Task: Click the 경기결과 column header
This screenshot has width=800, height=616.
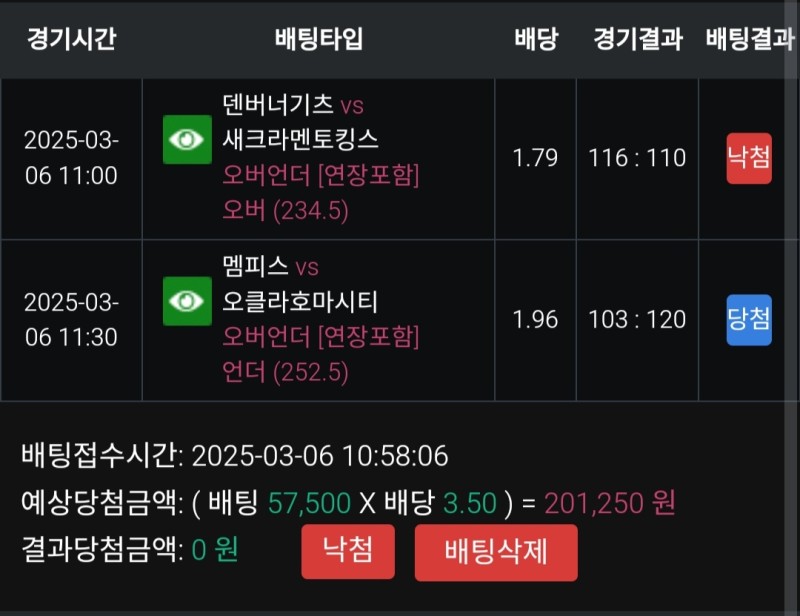Action: [638, 39]
